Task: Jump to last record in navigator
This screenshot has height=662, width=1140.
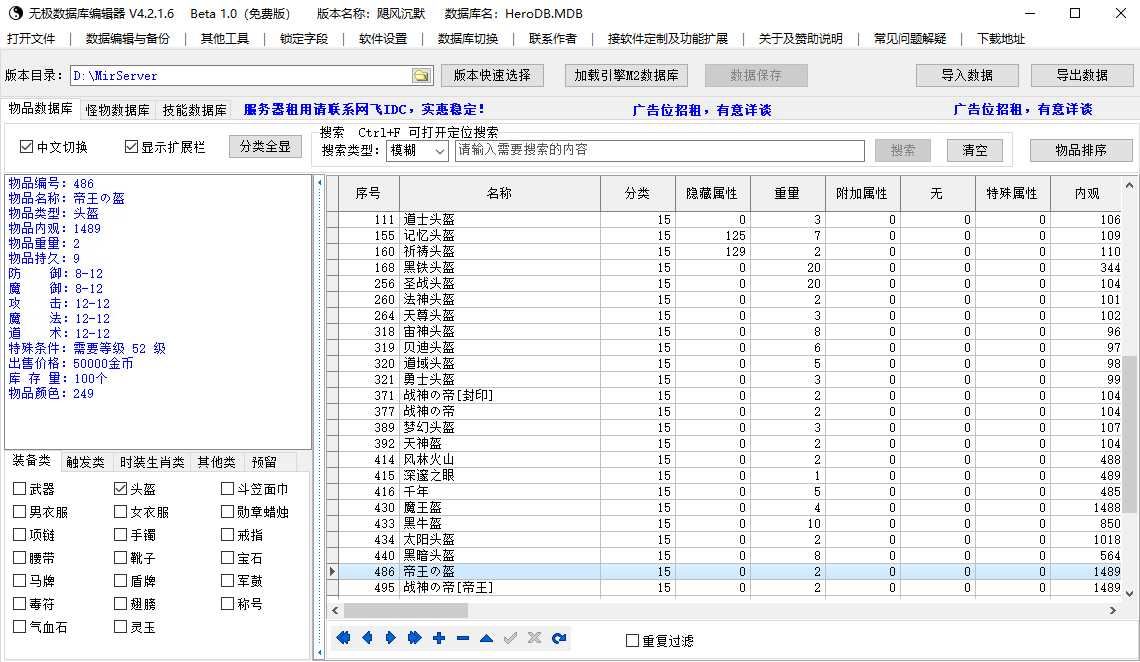Action: click(x=415, y=638)
